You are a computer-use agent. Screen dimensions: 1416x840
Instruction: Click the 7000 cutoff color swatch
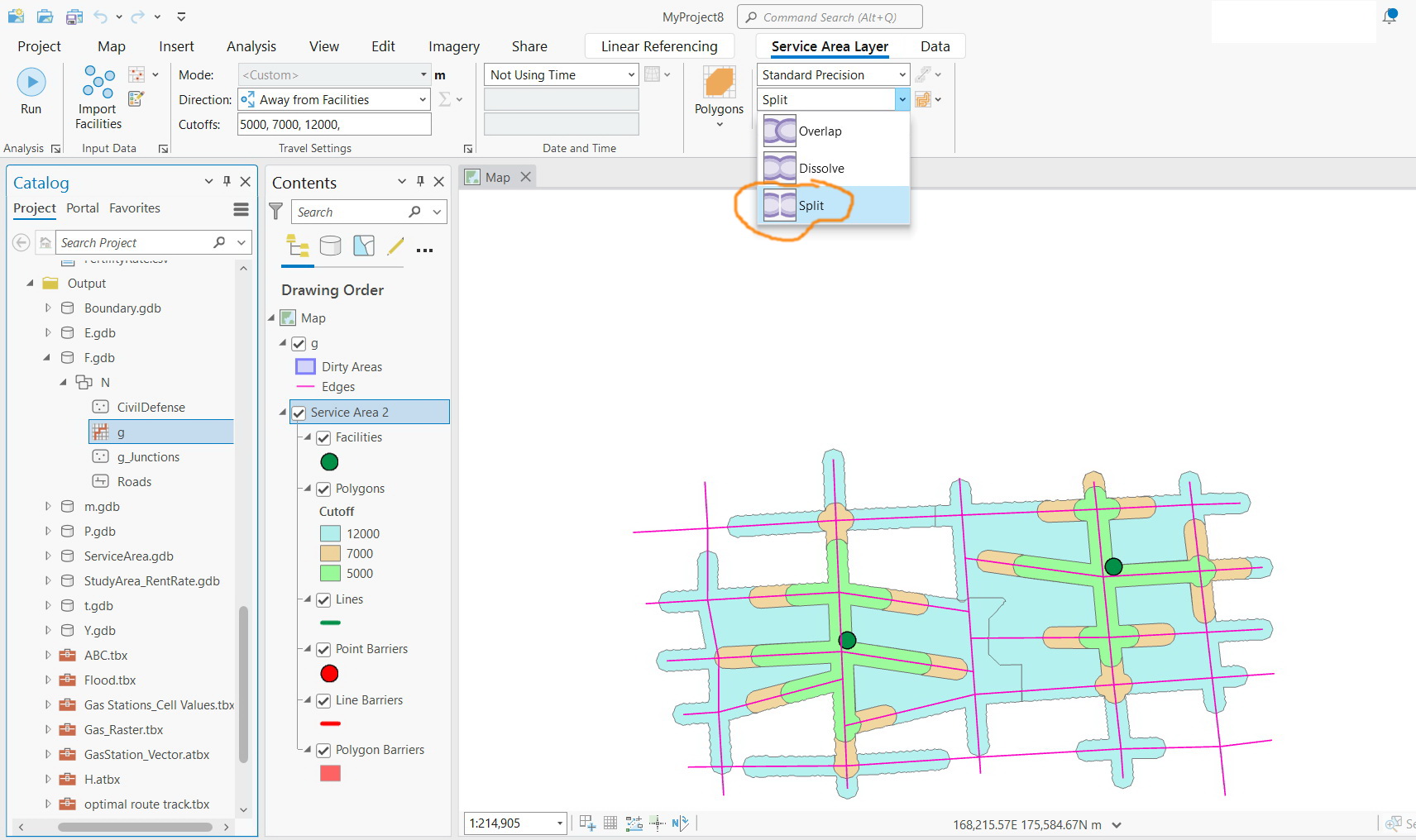click(x=330, y=554)
